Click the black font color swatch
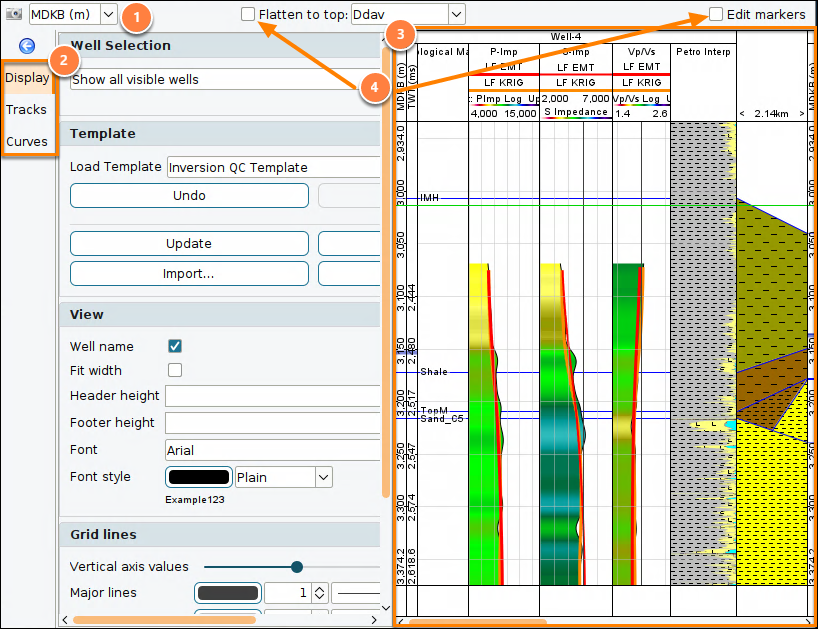This screenshot has height=629, width=818. point(199,477)
